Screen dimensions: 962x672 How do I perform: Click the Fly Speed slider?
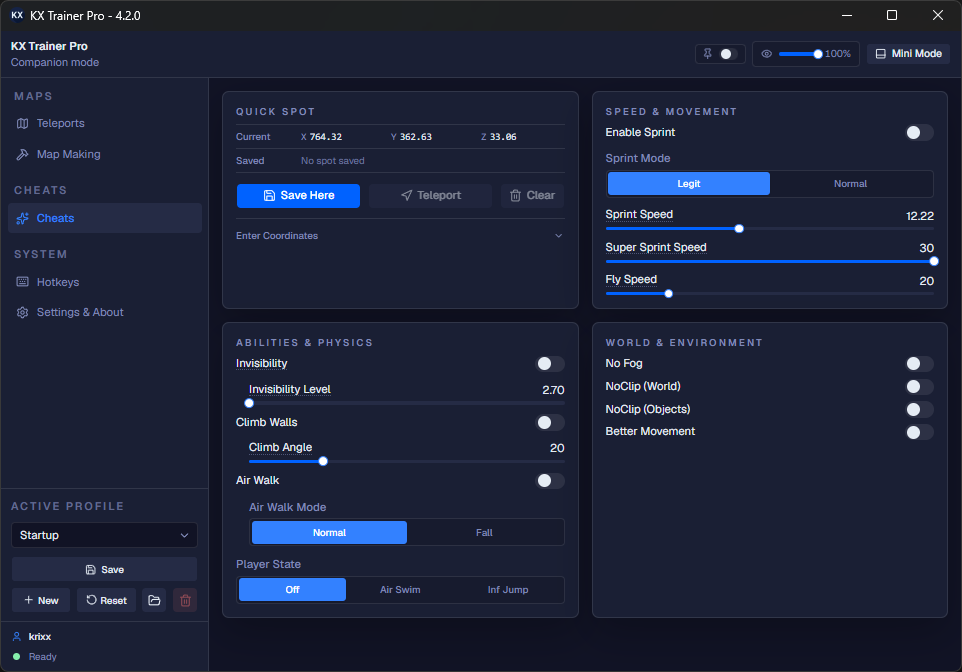coord(769,294)
